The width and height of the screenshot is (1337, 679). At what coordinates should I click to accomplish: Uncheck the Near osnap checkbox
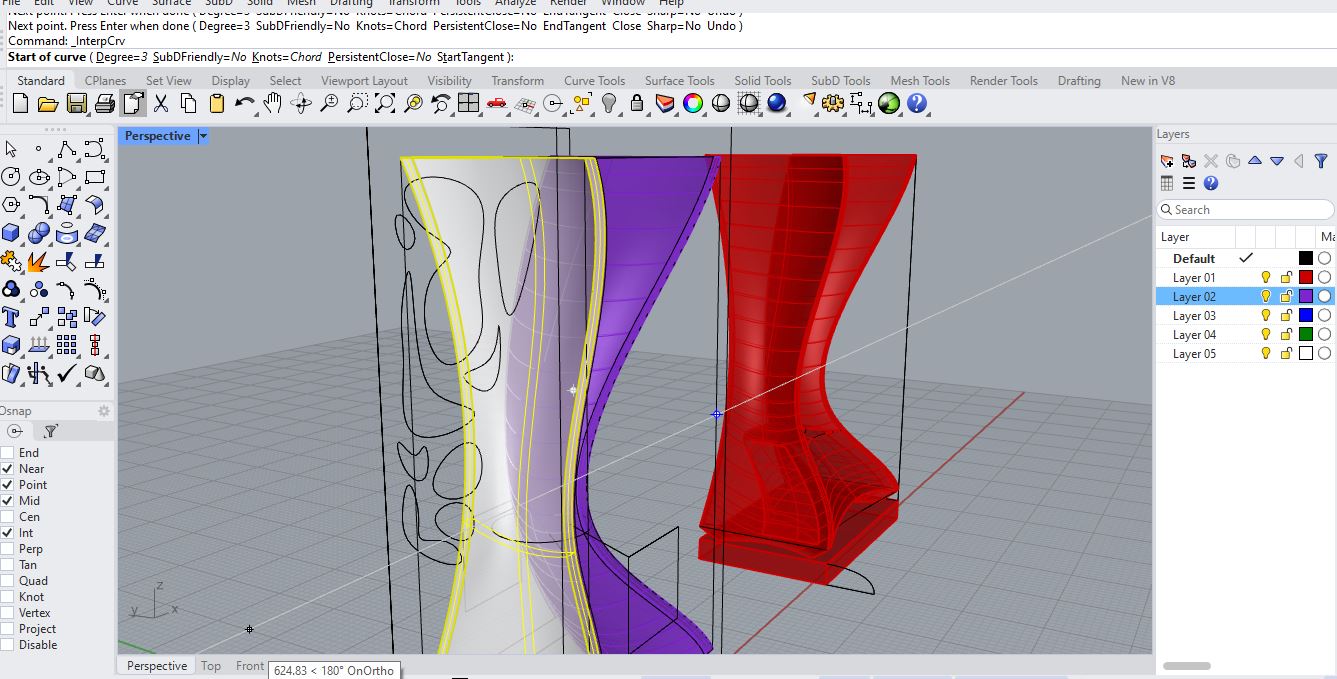[x=8, y=469]
